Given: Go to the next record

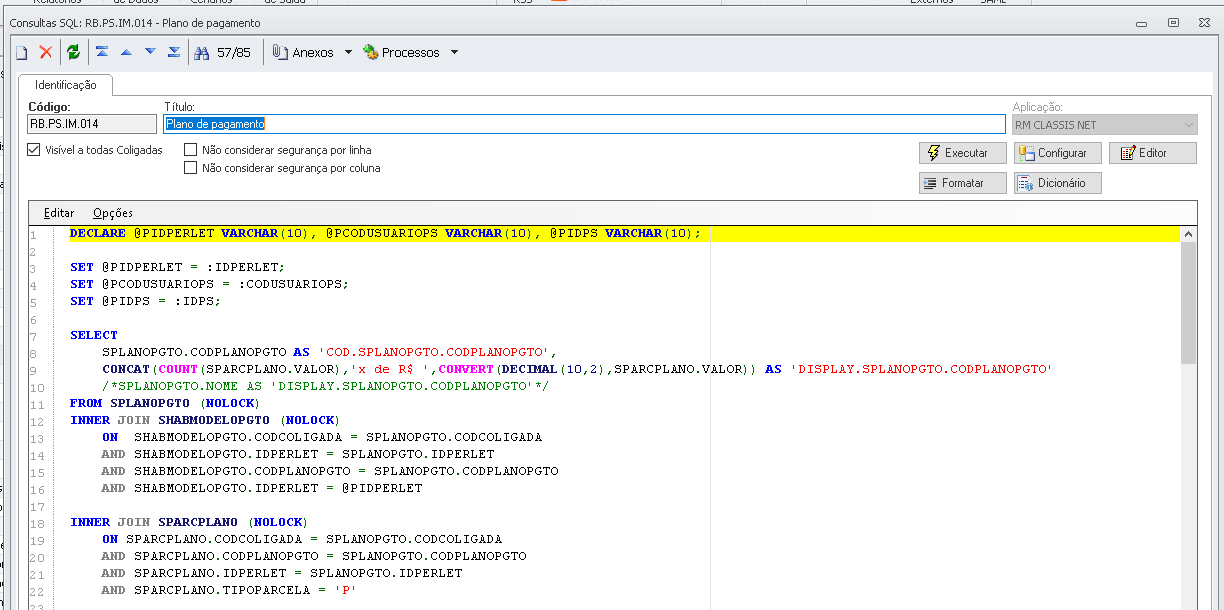Looking at the screenshot, I should pos(150,52).
